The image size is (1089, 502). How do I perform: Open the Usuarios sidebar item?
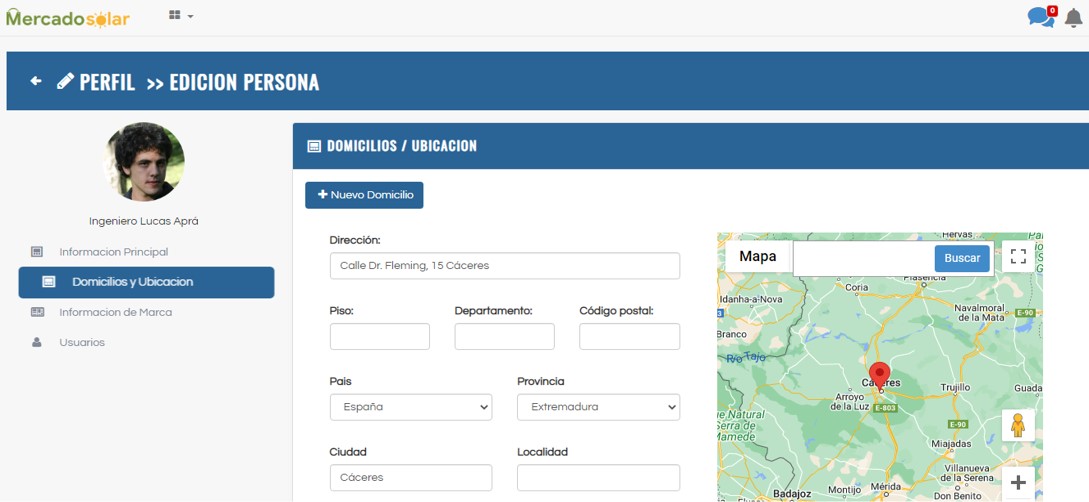82,342
